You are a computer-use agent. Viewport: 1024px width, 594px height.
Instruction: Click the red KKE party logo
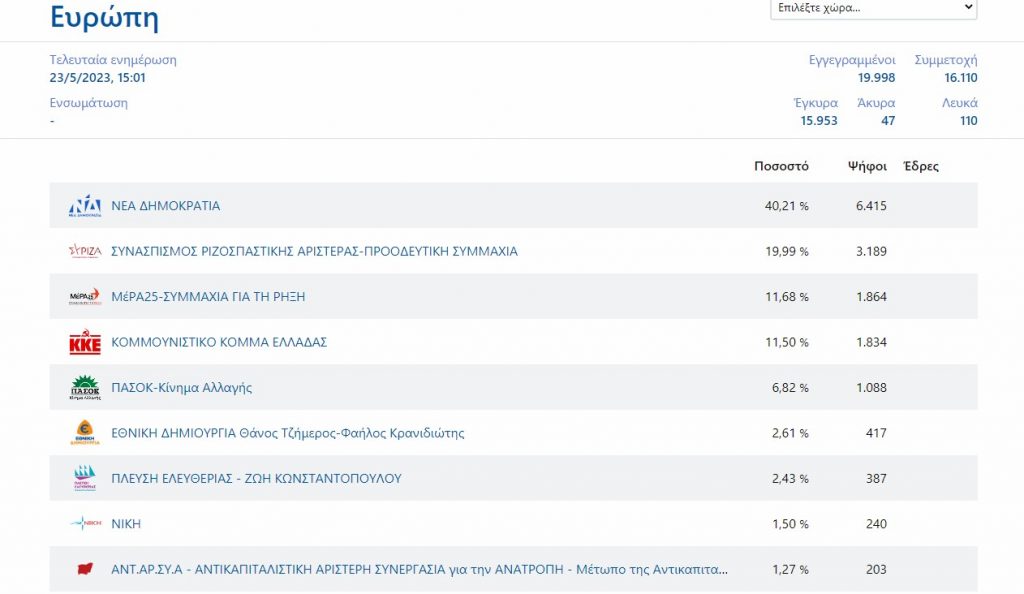85,343
